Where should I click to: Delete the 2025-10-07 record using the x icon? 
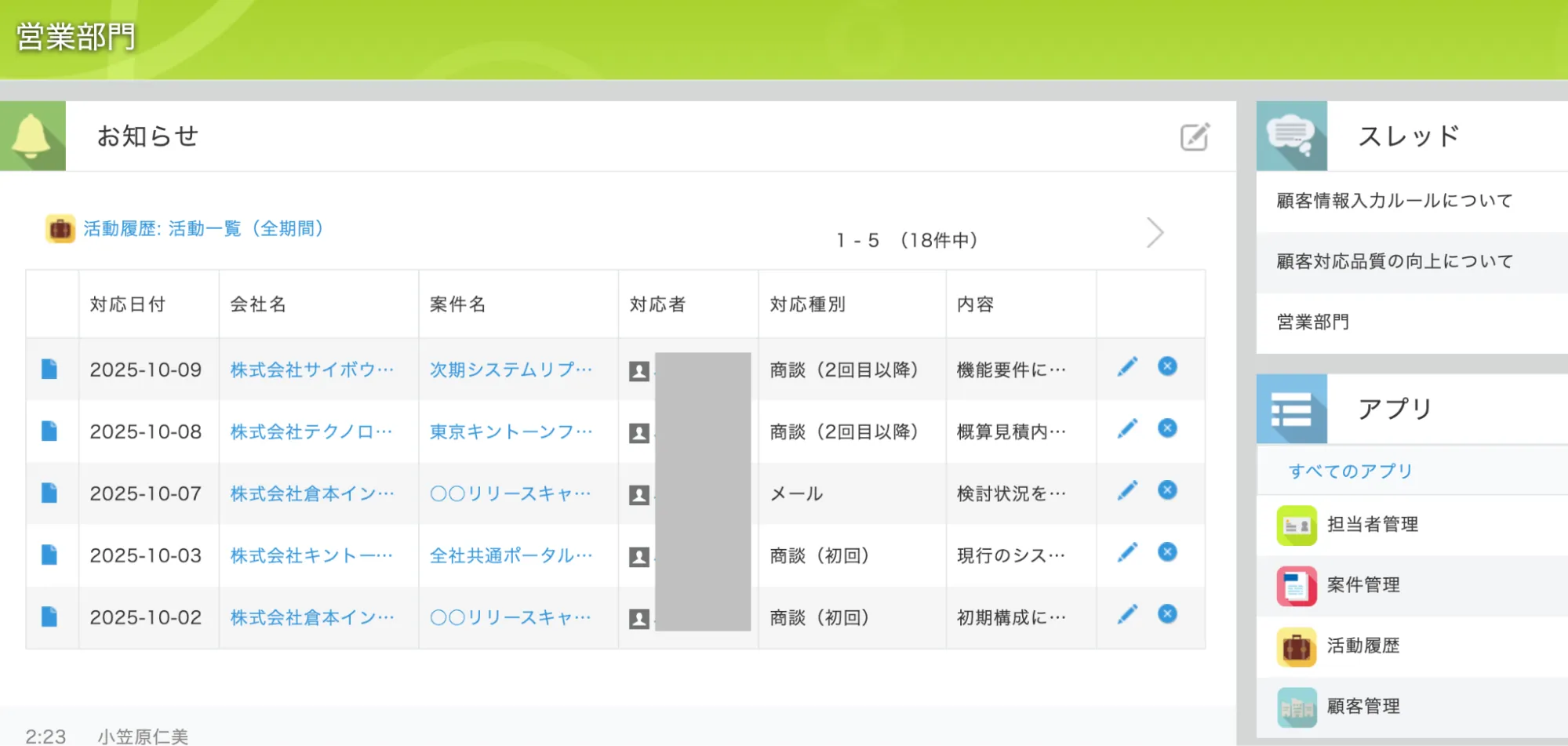[x=1167, y=490]
